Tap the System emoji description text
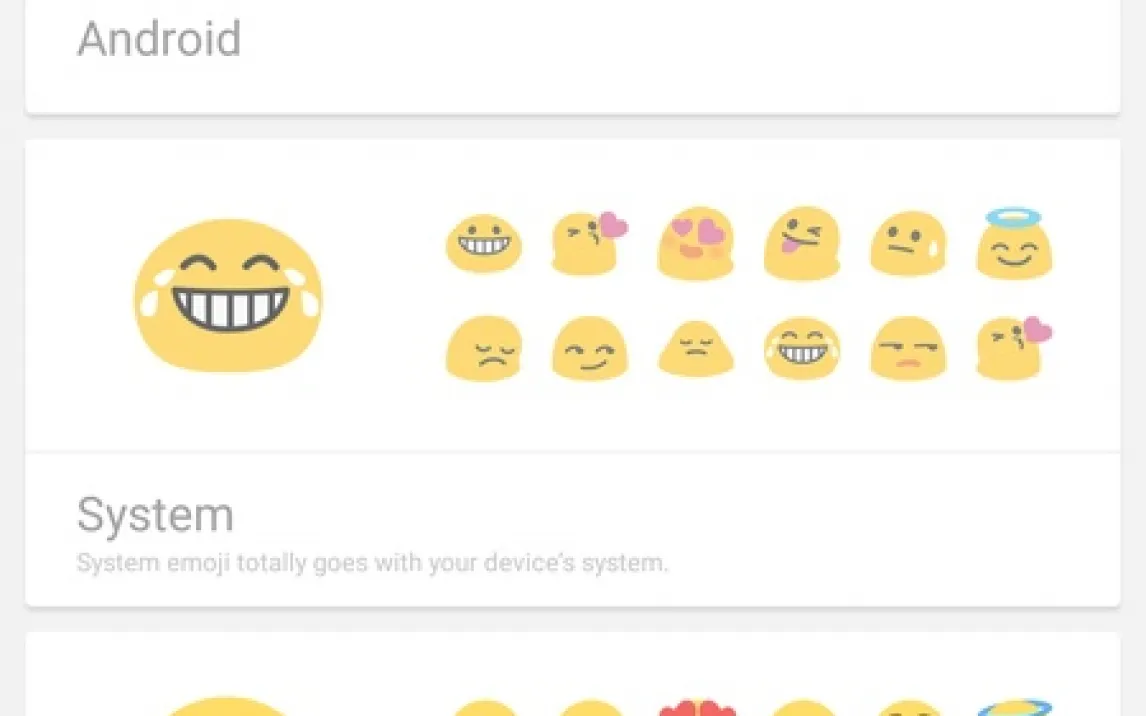 click(x=373, y=563)
